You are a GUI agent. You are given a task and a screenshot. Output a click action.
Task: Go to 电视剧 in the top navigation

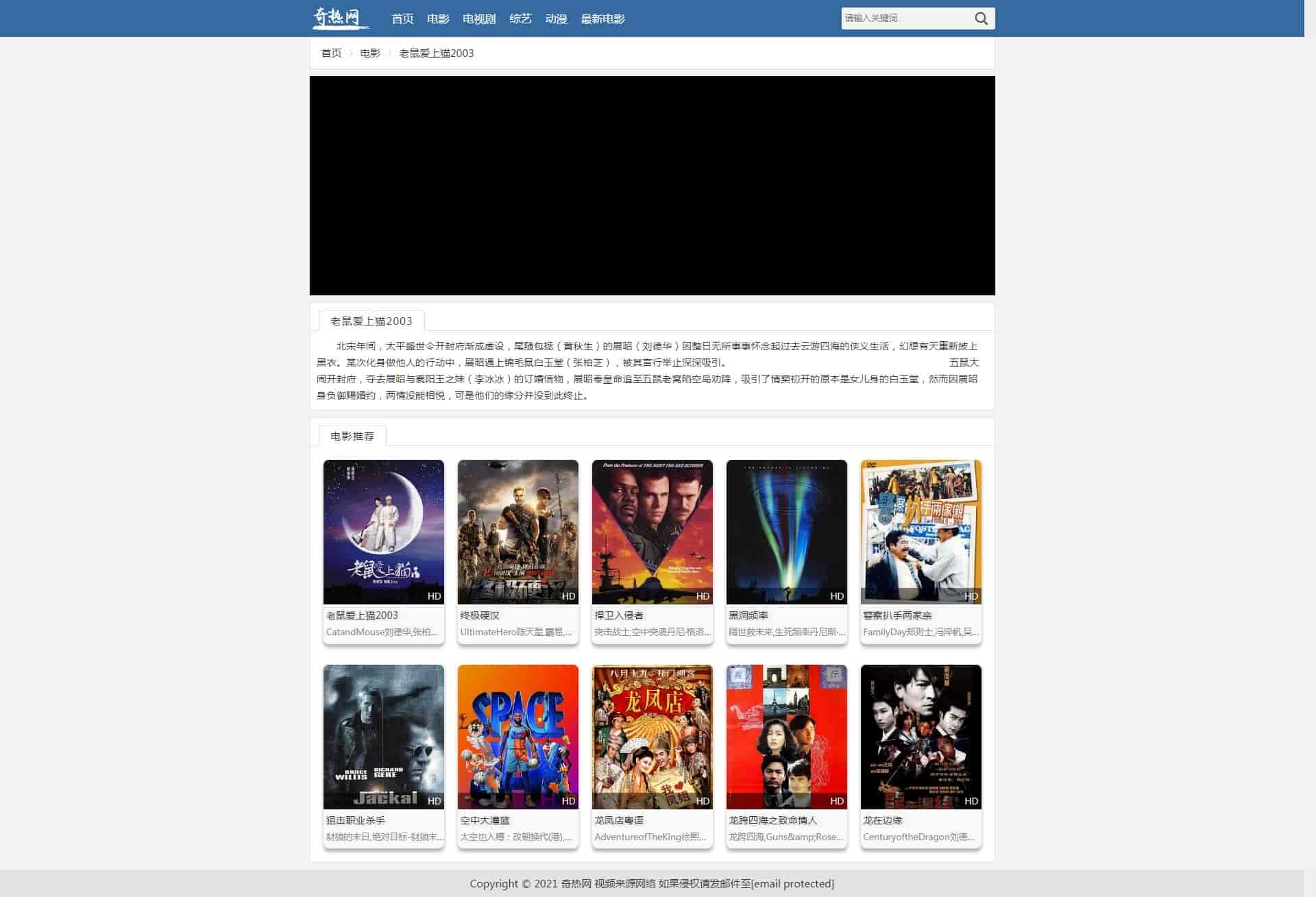pos(478,19)
